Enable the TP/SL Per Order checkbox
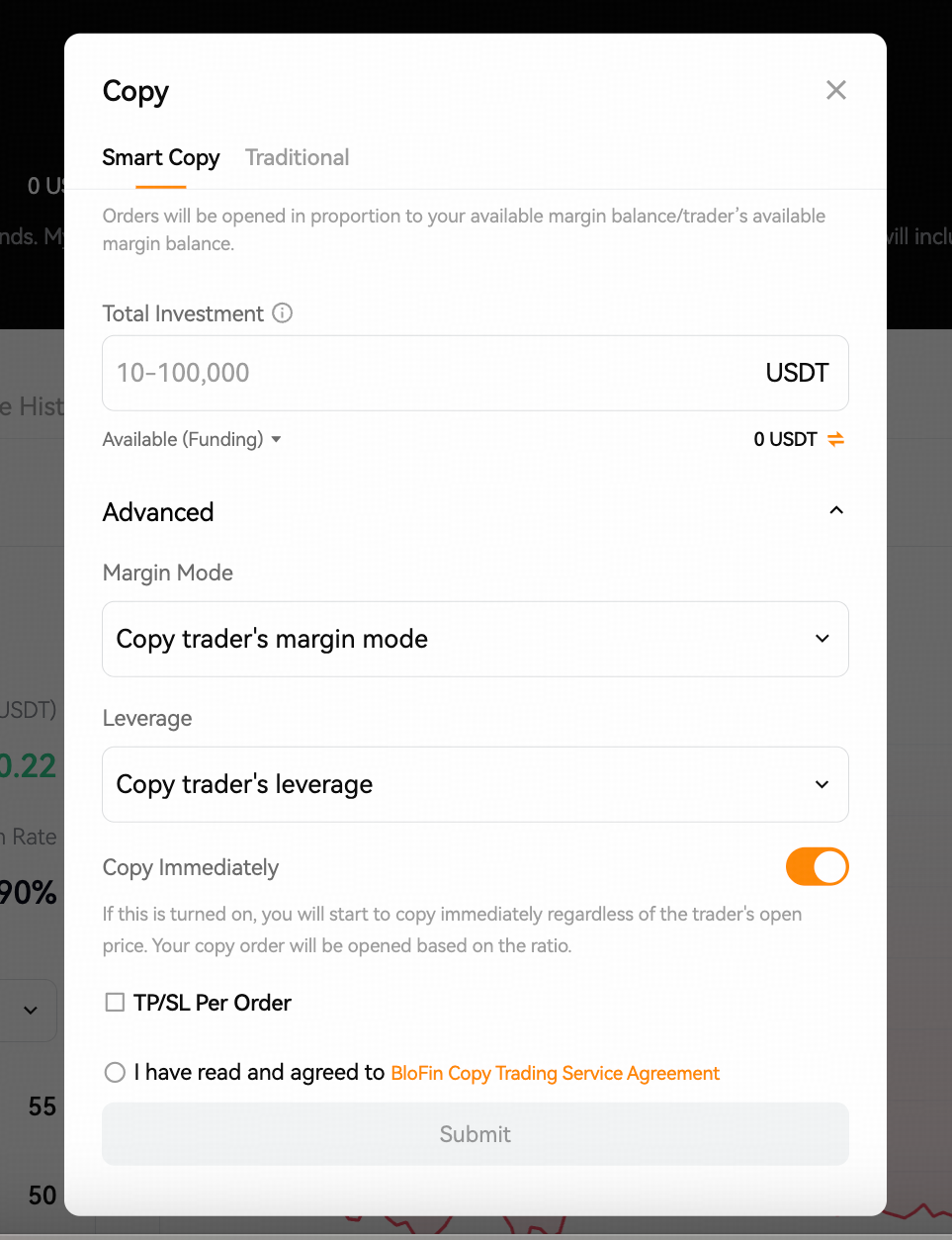This screenshot has width=952, height=1240. pos(116,1003)
